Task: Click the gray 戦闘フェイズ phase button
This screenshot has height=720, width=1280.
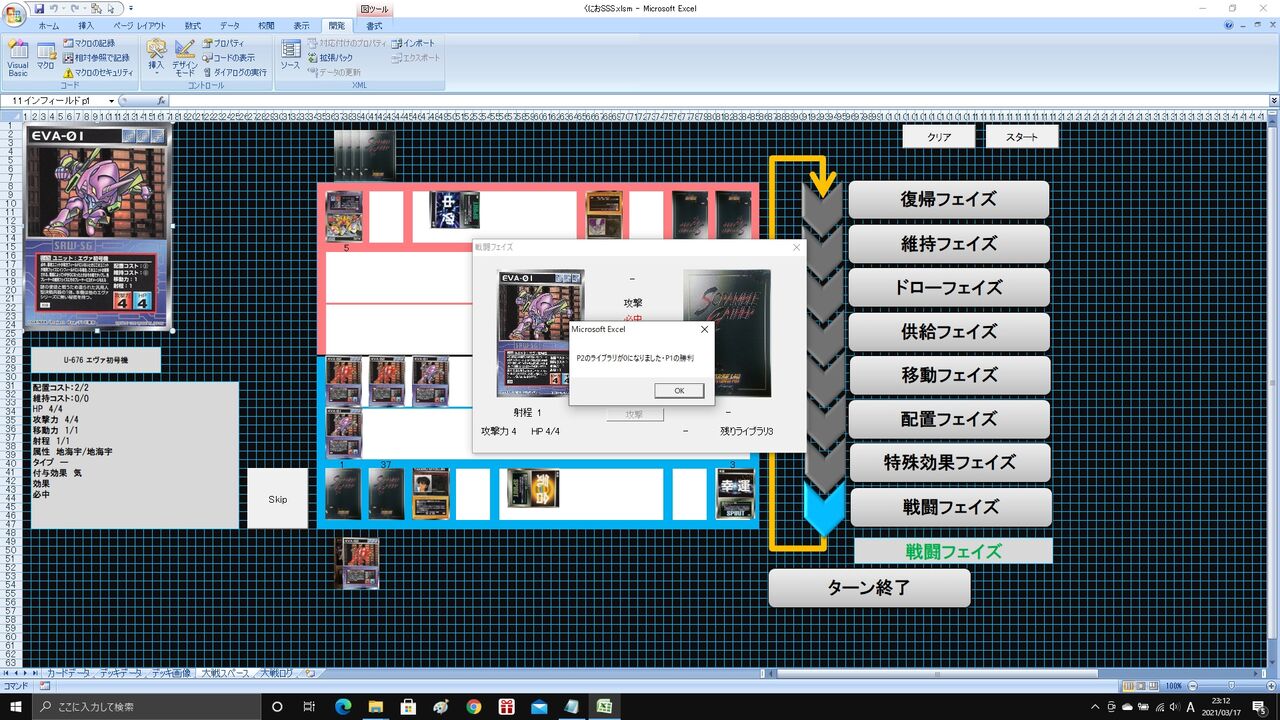Action: [x=949, y=507]
